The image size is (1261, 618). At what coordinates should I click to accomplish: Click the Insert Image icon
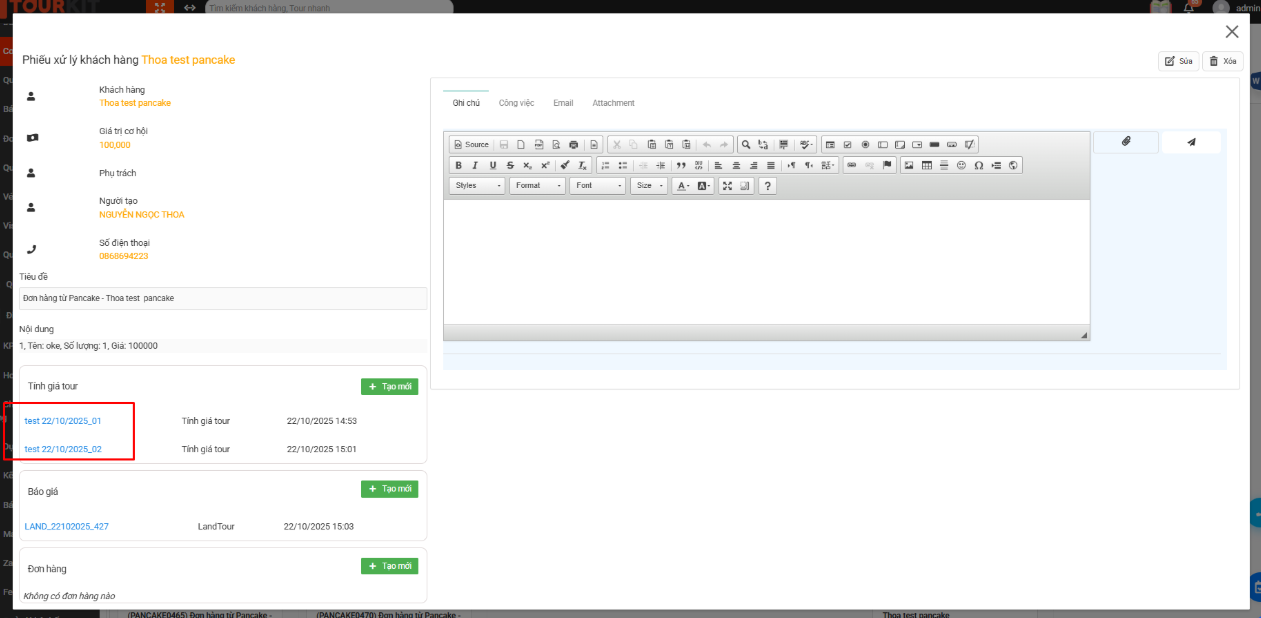907,165
